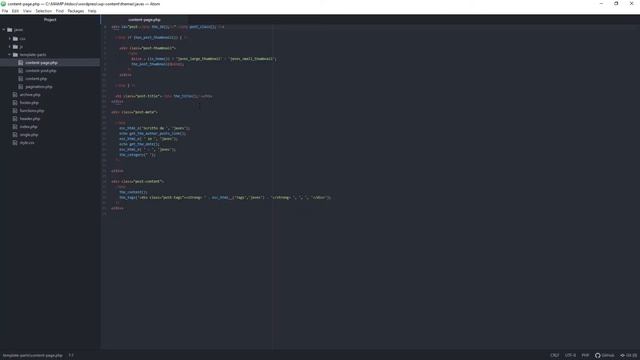Viewport: 640px width, 360px height.
Task: Open functions.php from the project tree
Action: click(32, 111)
